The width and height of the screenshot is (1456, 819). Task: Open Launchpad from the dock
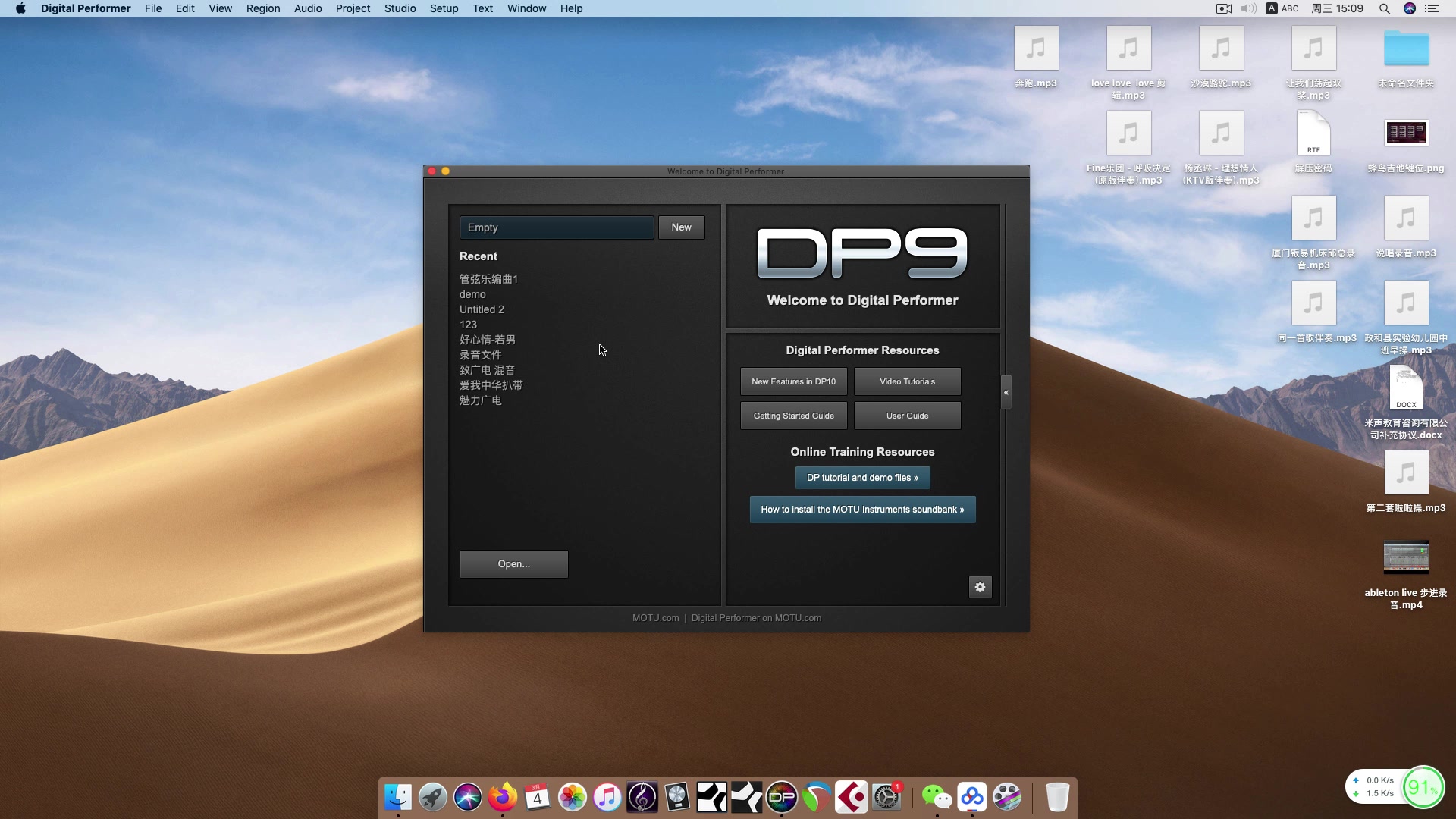coord(433,797)
